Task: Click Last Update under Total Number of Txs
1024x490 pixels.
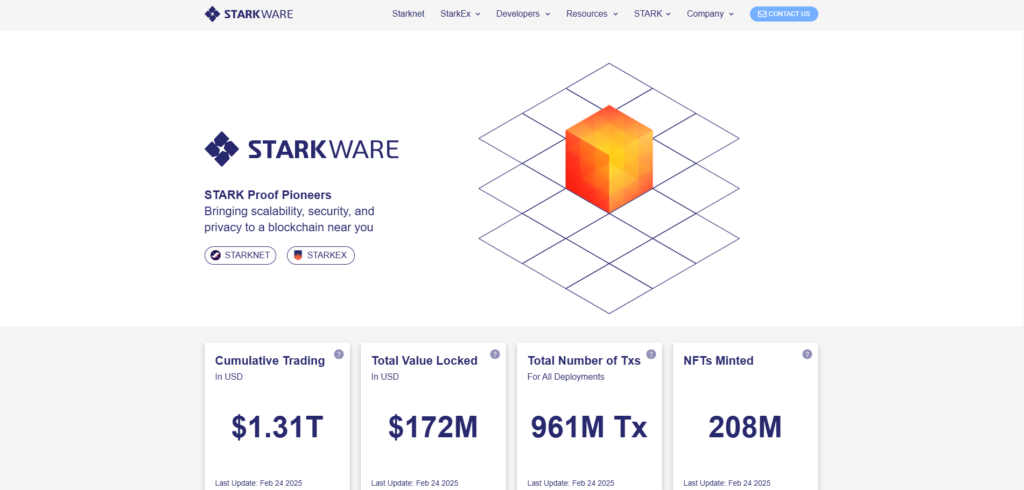Action: coord(571,483)
